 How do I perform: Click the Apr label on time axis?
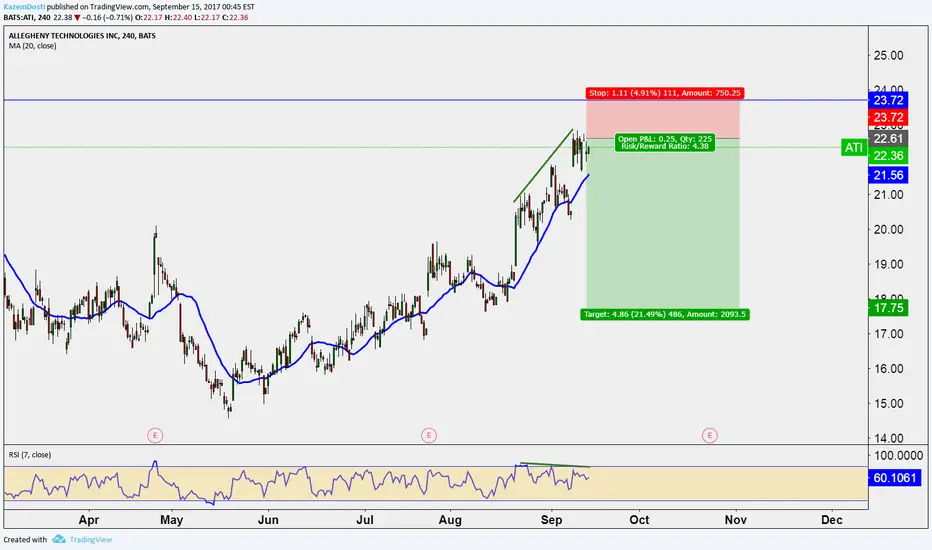click(89, 520)
